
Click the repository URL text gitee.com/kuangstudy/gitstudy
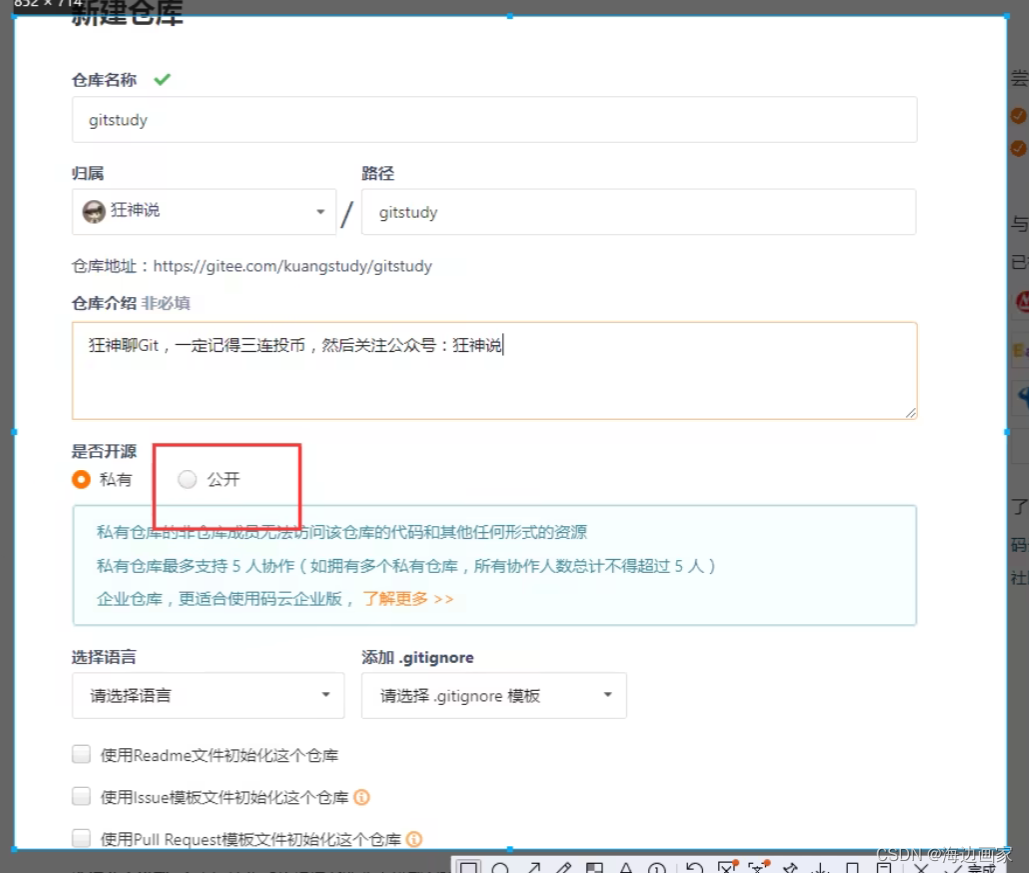pyautogui.click(x=293, y=266)
